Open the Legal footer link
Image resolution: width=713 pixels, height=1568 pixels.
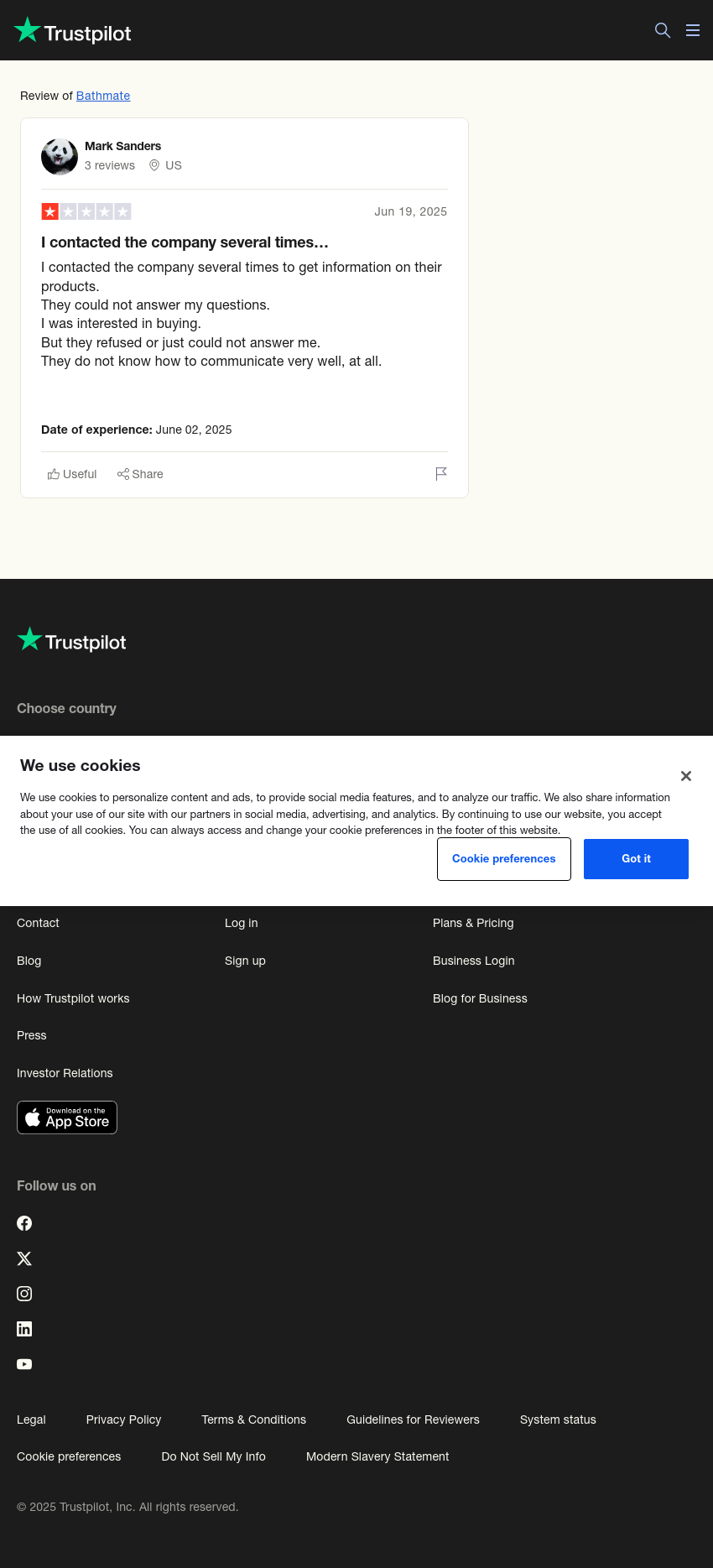[31, 1420]
